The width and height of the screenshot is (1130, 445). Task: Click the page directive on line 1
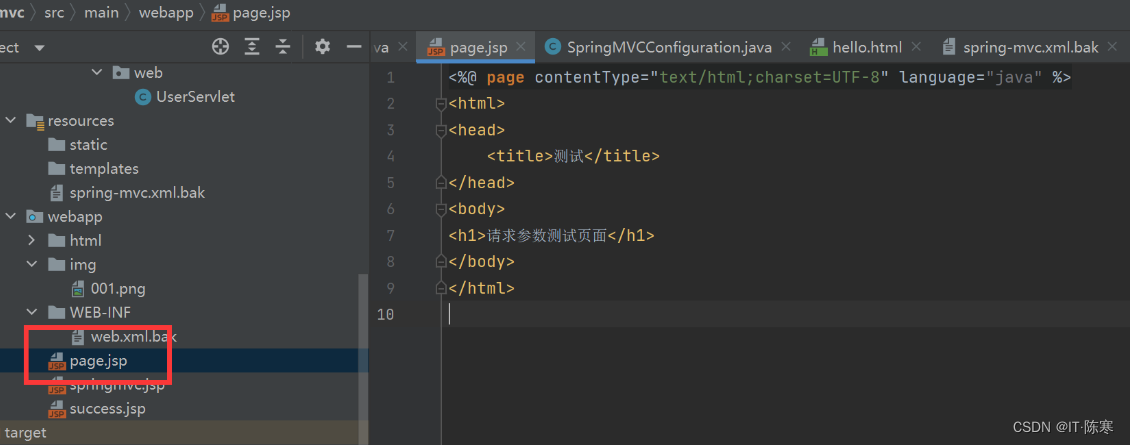pos(760,78)
